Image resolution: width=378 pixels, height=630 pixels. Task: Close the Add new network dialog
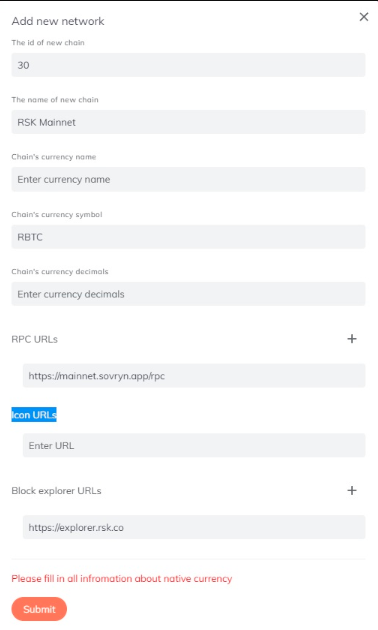tap(364, 16)
